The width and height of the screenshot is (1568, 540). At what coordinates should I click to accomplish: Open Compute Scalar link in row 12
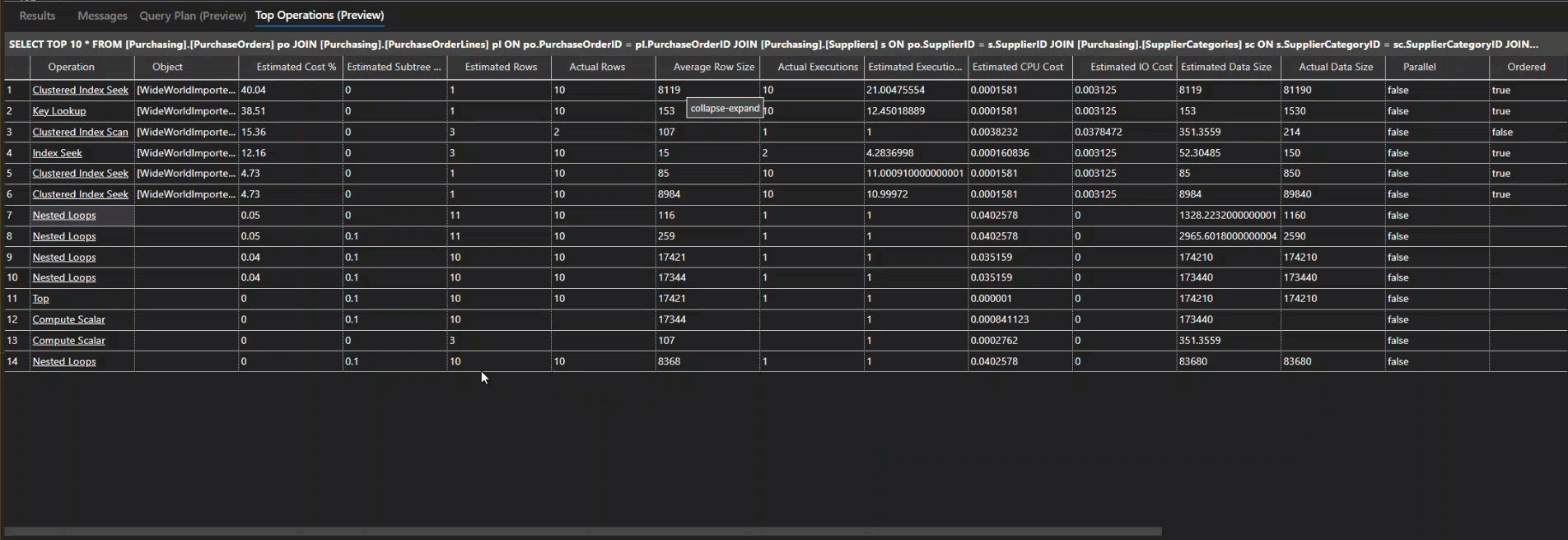pyautogui.click(x=69, y=319)
